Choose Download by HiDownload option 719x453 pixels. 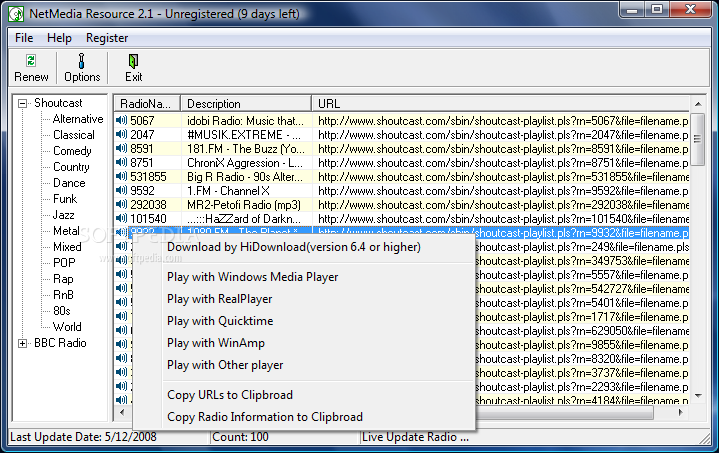(x=293, y=247)
